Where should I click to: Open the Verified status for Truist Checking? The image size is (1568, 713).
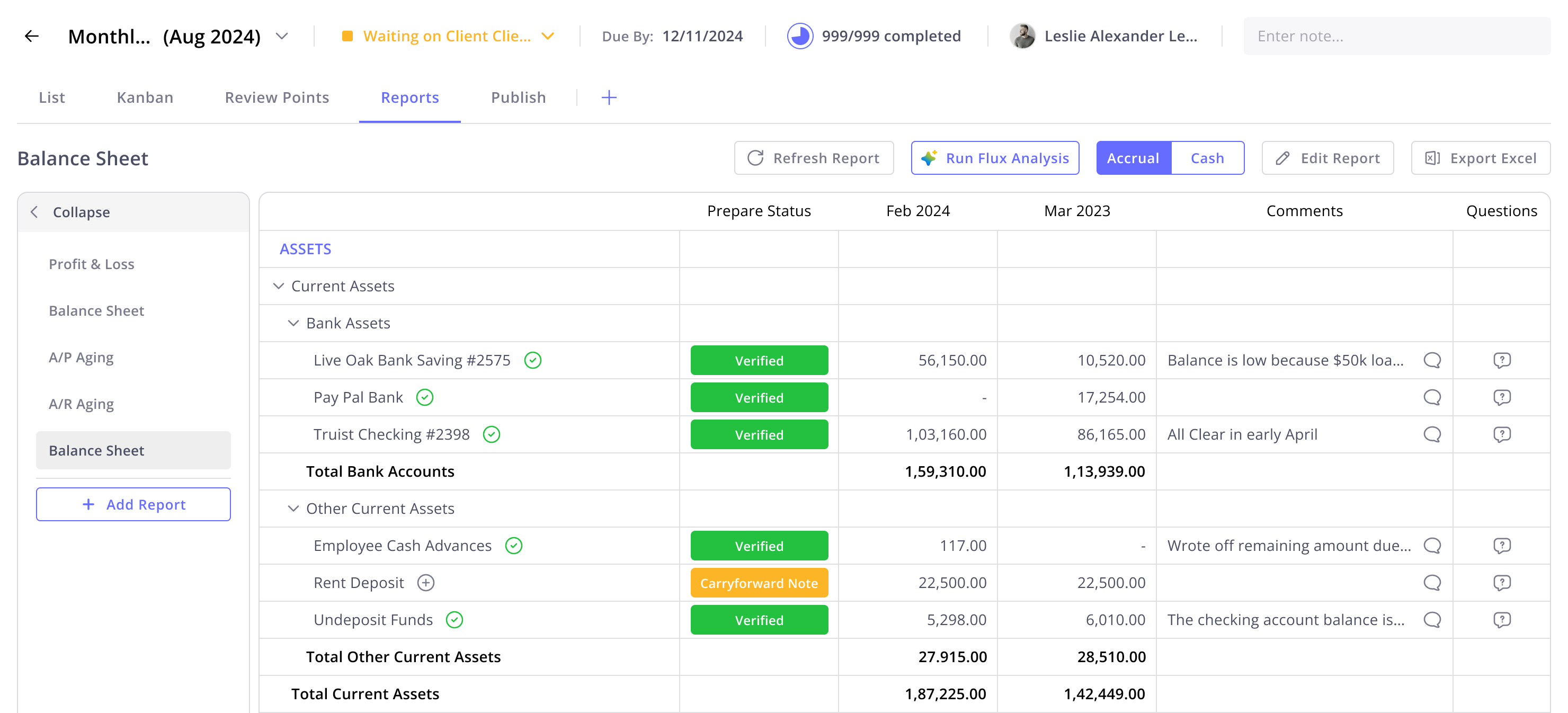click(759, 435)
